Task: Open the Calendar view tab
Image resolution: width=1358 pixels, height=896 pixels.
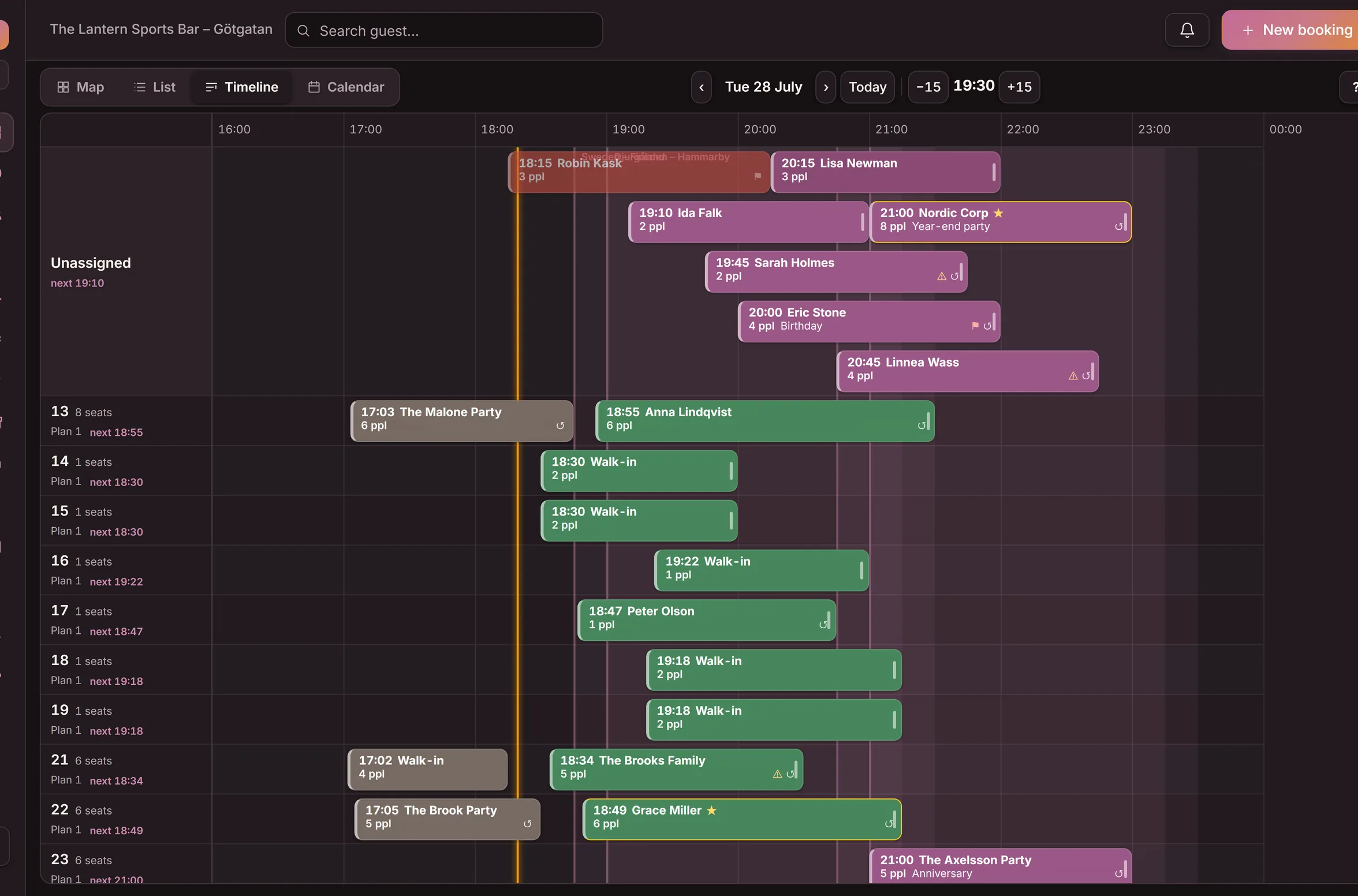Action: 345,87
